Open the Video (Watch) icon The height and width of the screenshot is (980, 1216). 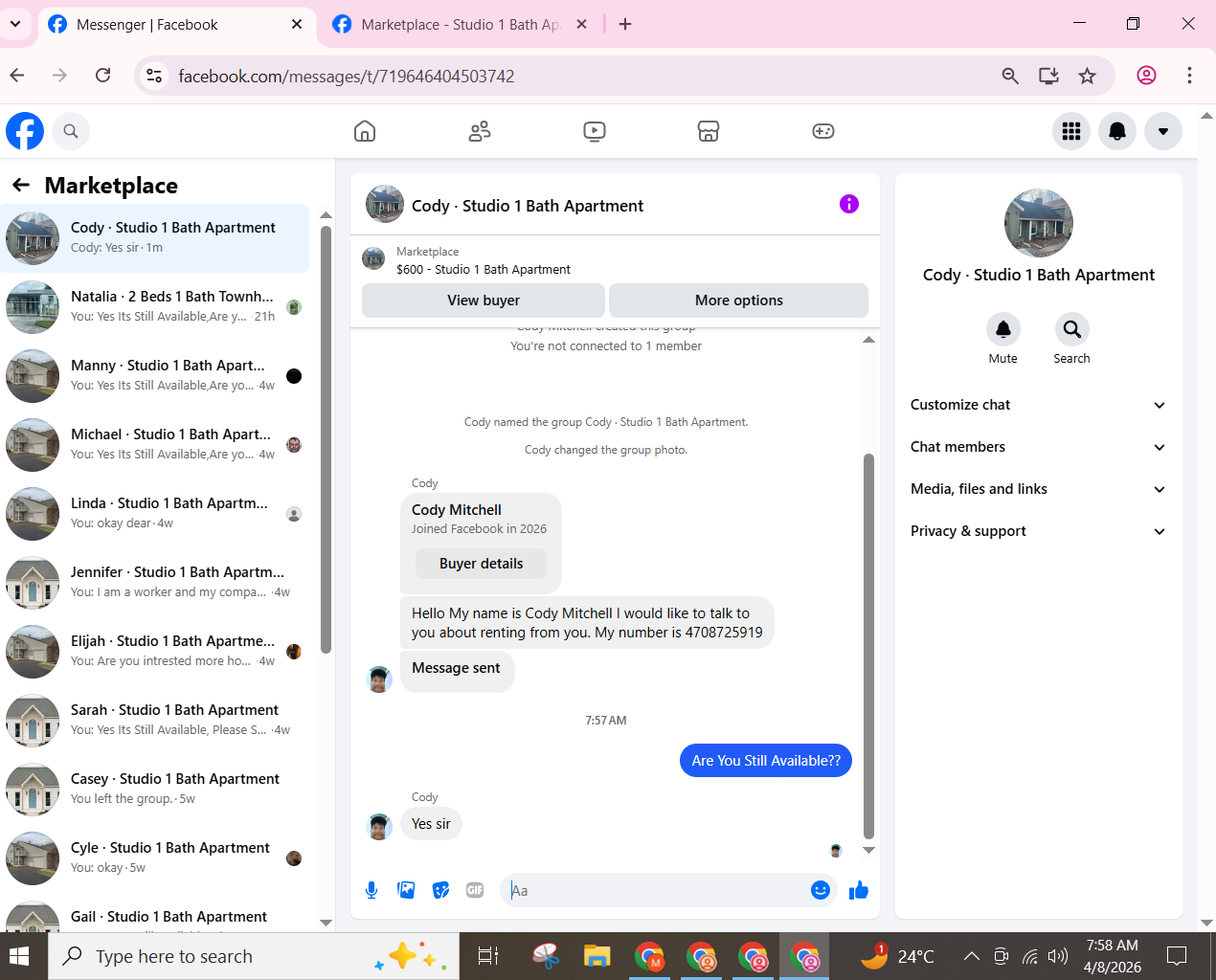pyautogui.click(x=595, y=131)
